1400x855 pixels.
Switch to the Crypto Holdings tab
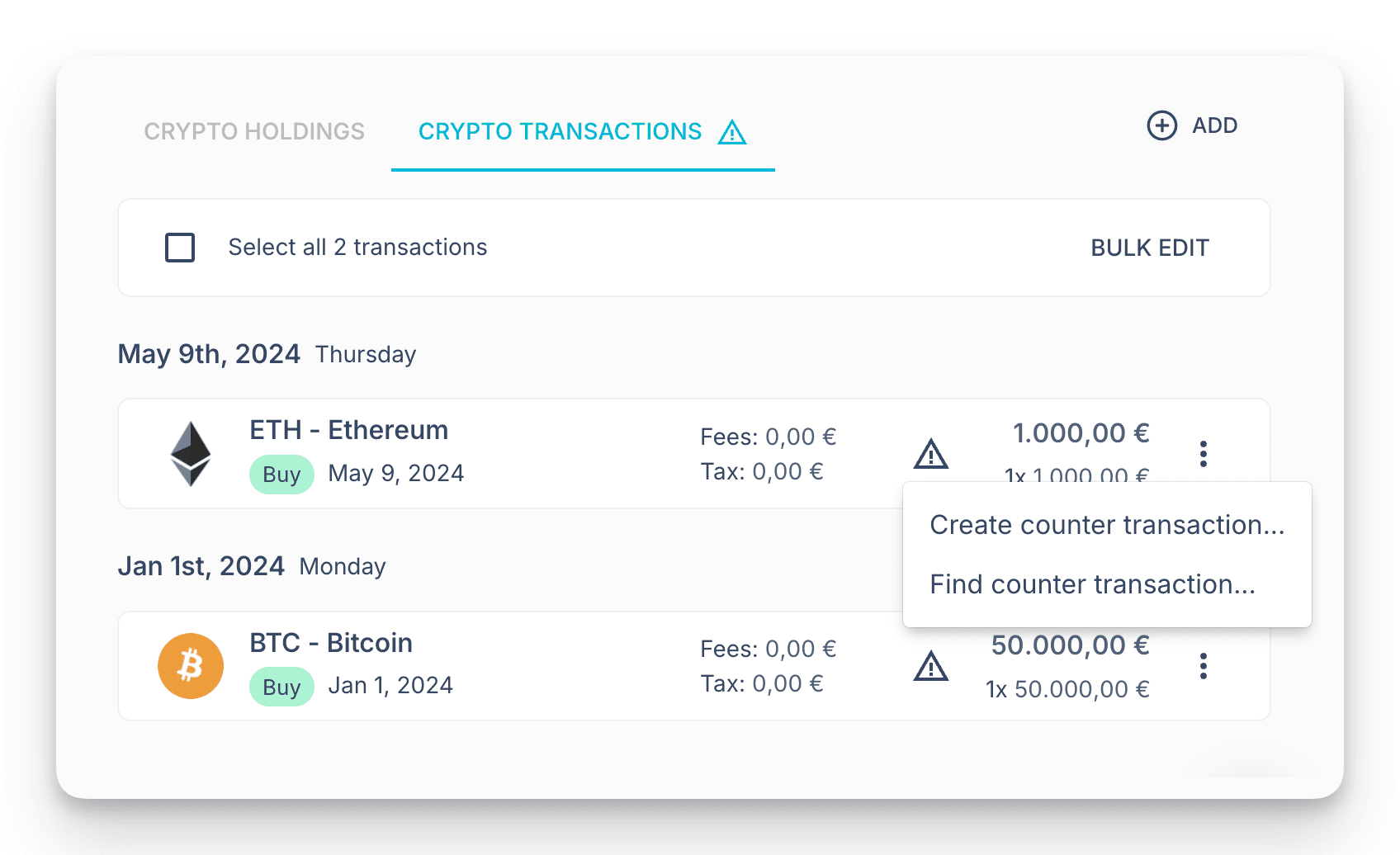point(254,131)
